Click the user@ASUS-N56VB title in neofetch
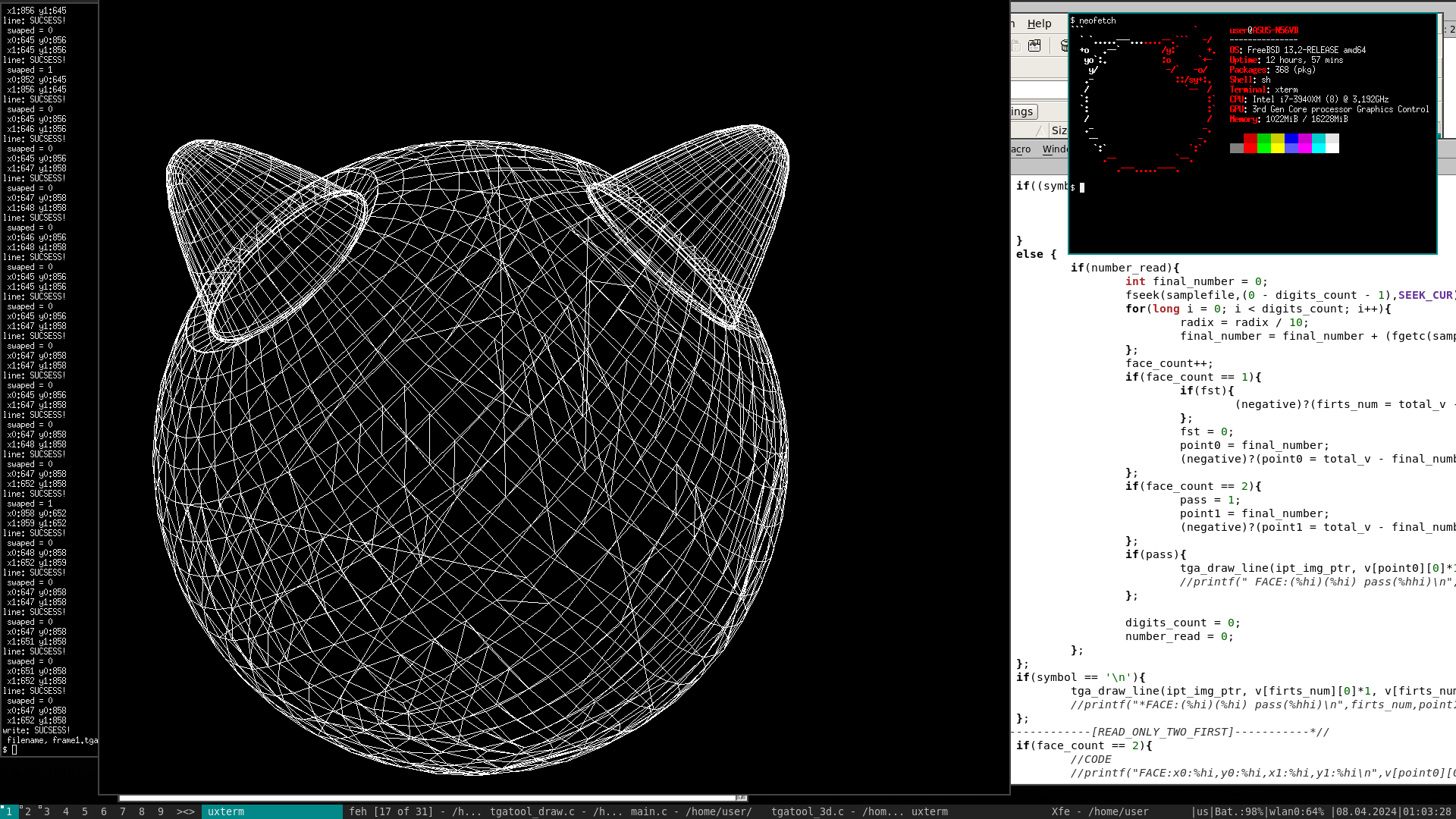Screen dimensions: 1456x819 point(1264,30)
